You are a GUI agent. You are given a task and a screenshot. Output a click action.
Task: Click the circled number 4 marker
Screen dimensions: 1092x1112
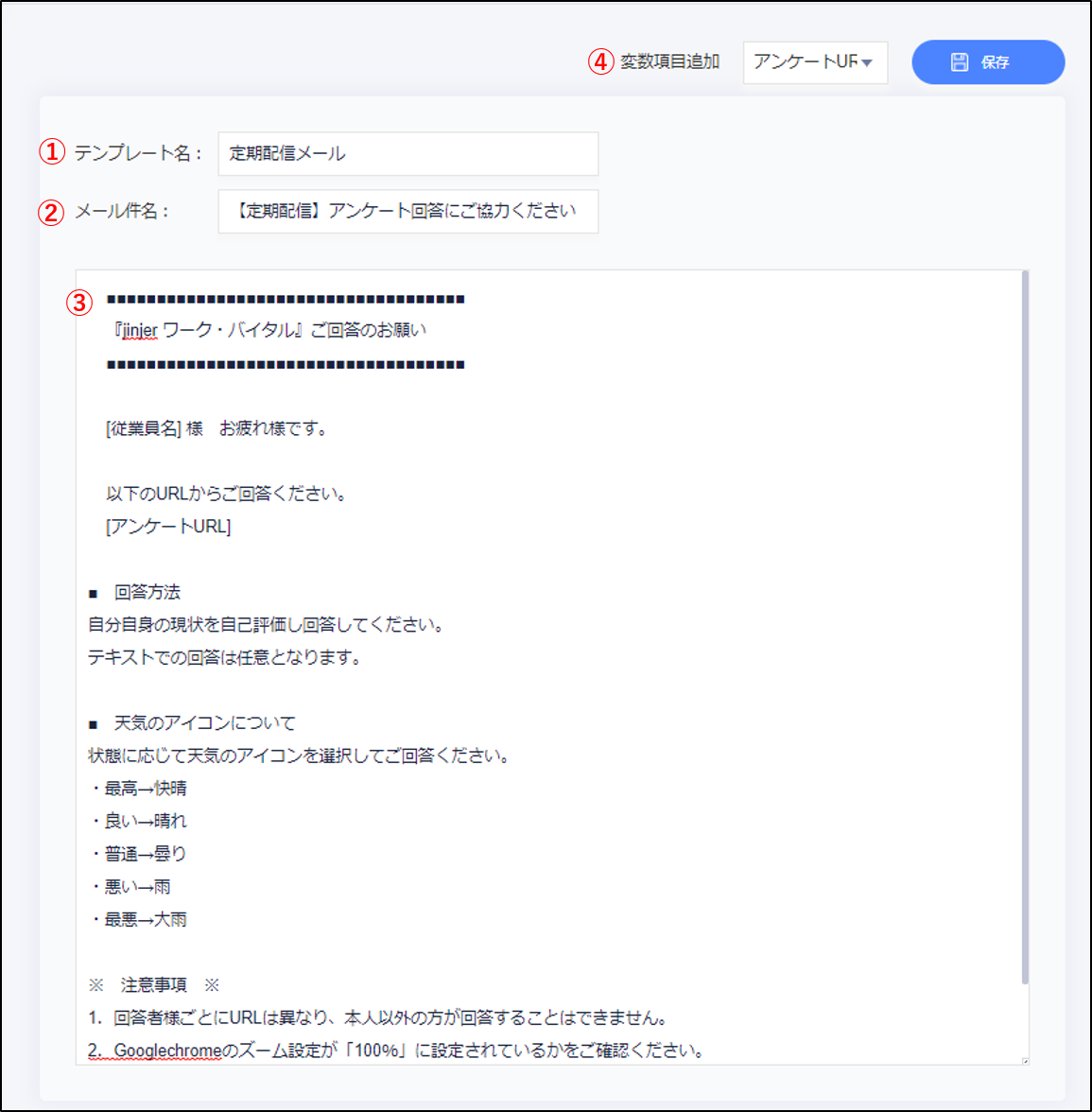(x=600, y=61)
